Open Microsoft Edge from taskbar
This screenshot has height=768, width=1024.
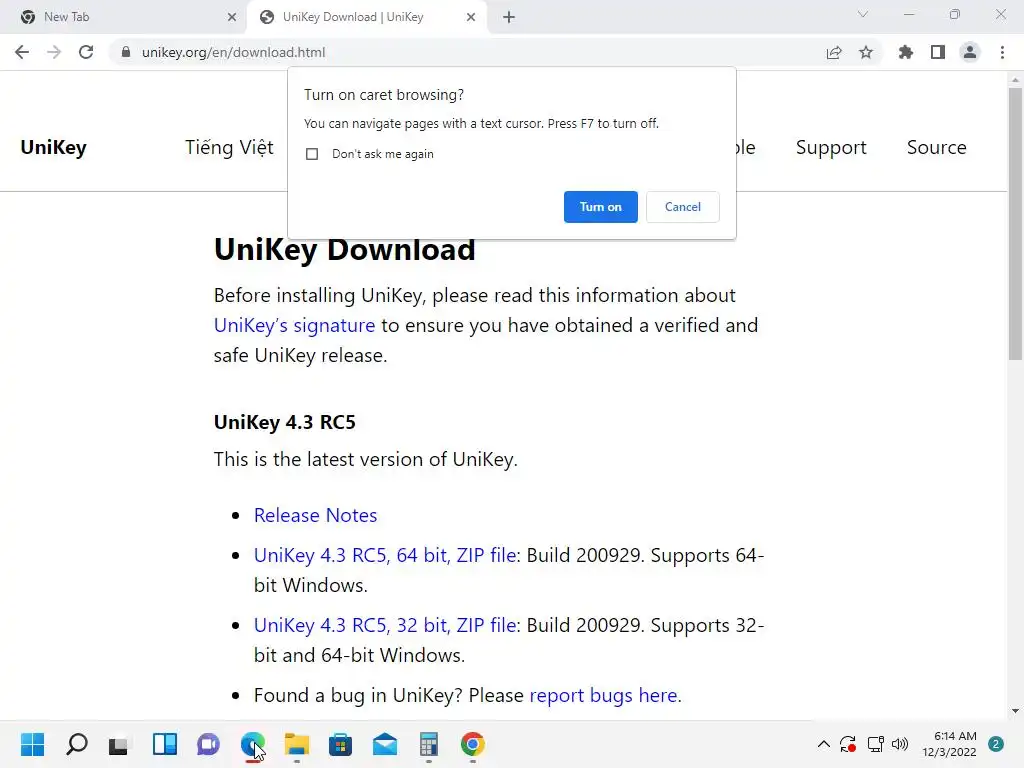point(253,744)
